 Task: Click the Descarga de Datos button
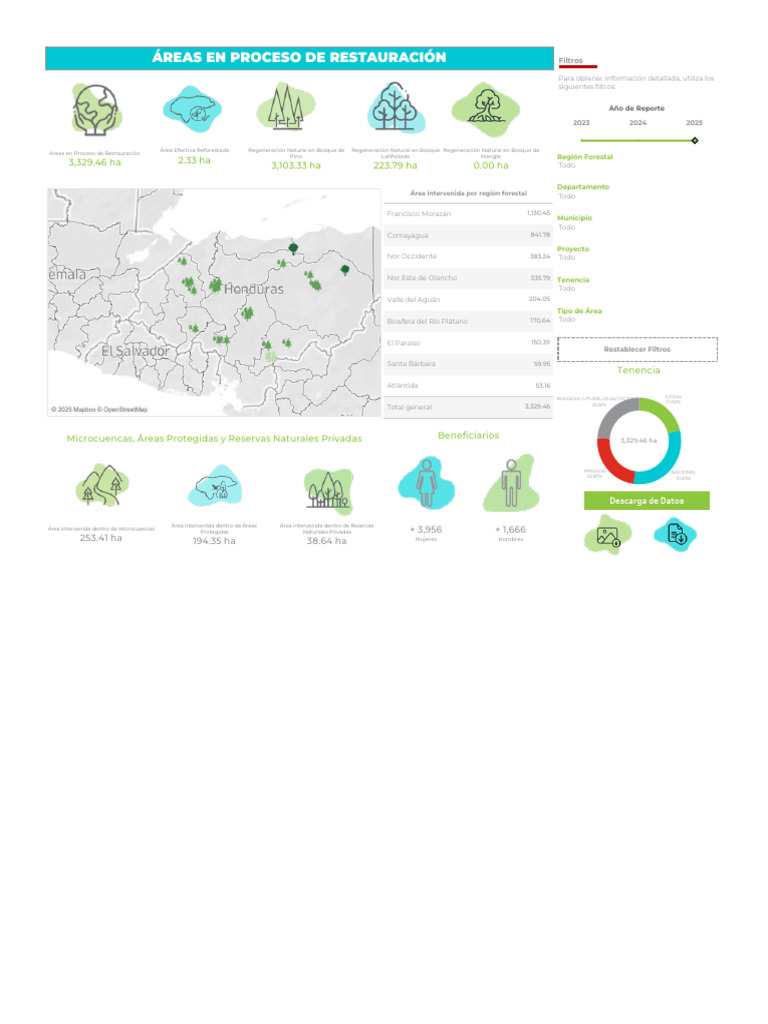pos(647,501)
